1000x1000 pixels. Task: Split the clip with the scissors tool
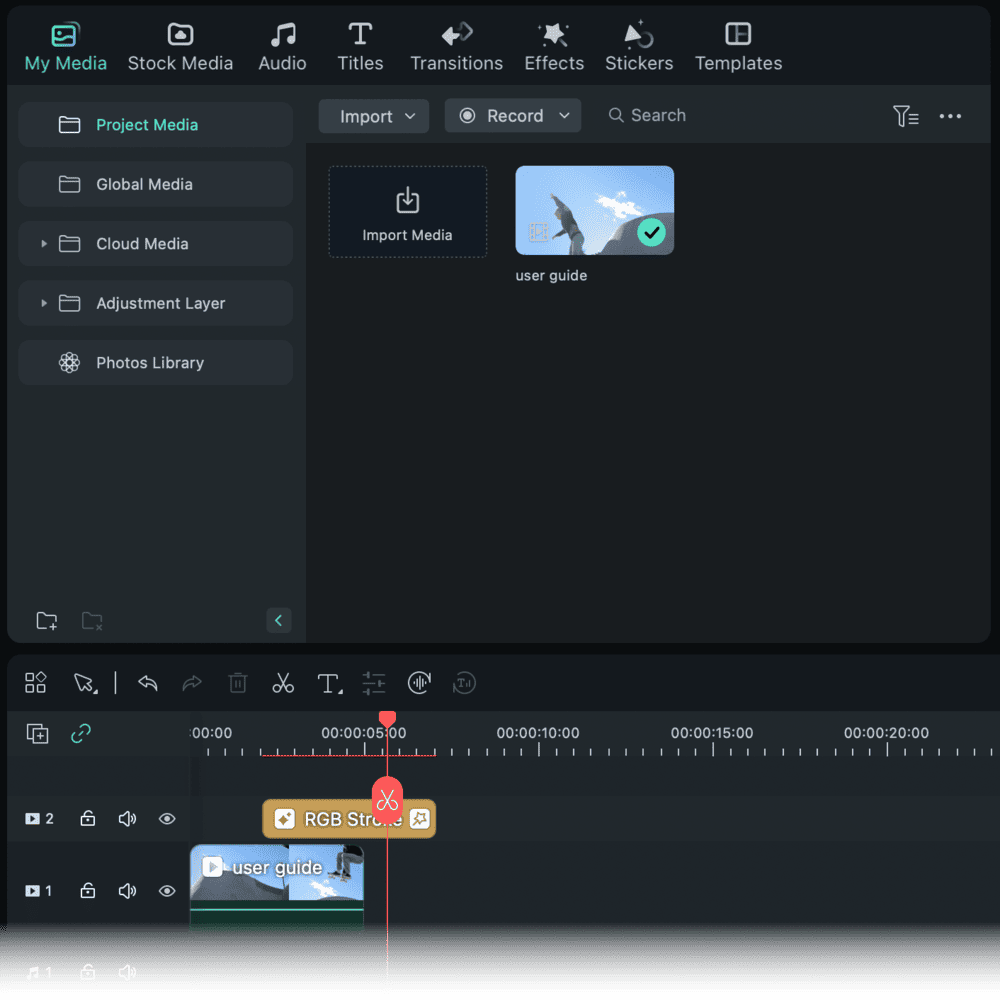click(283, 683)
